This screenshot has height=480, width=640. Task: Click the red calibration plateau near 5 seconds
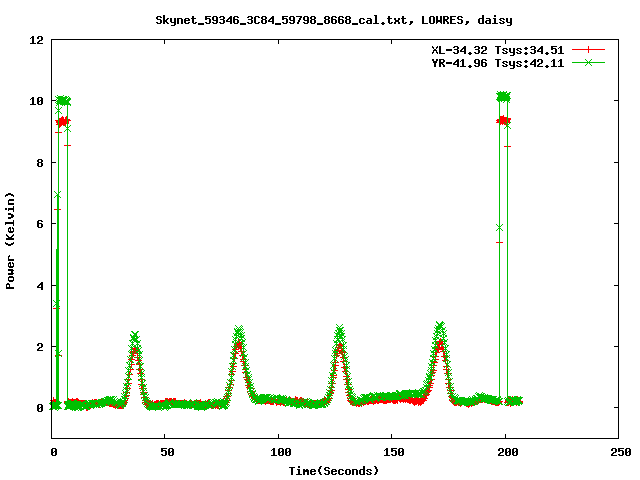62,121
